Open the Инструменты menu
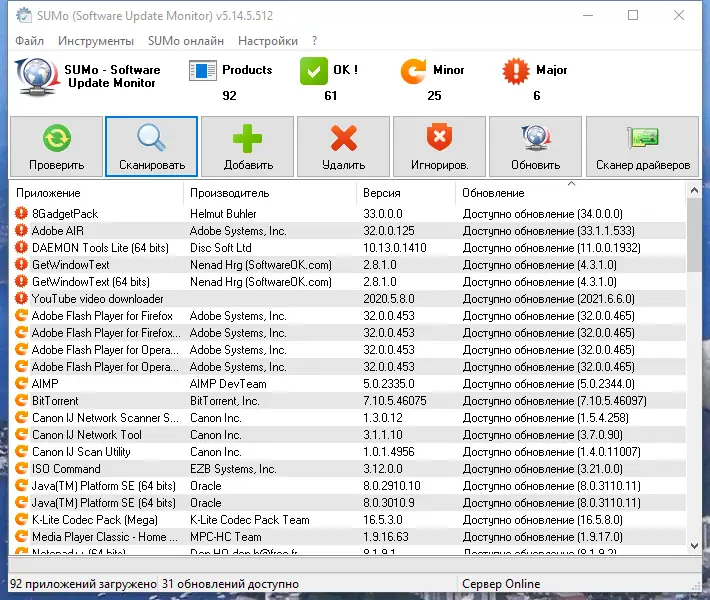 [x=96, y=41]
